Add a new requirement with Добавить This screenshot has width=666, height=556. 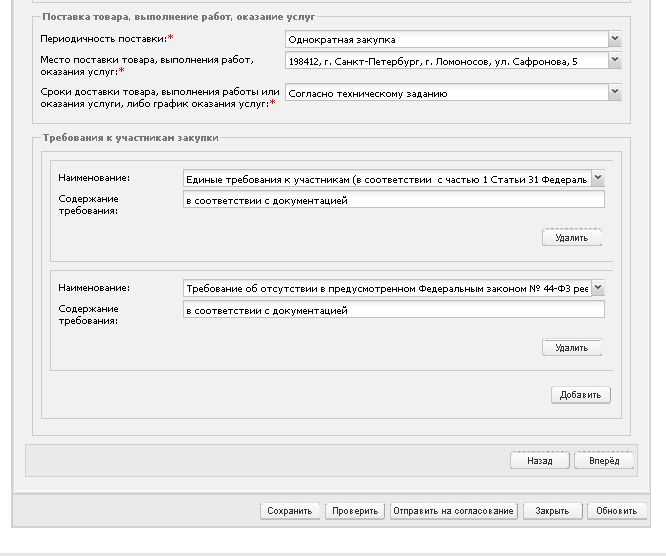(x=581, y=395)
